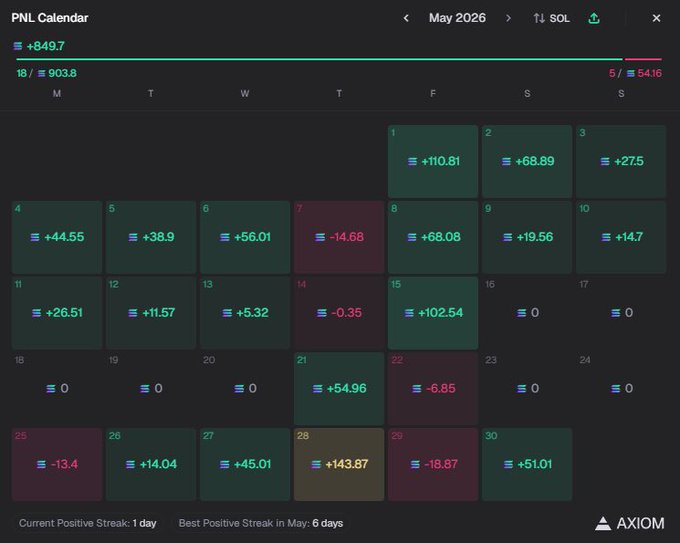Select day 9 cell showing +19.56
The width and height of the screenshot is (680, 543).
[x=527, y=237]
